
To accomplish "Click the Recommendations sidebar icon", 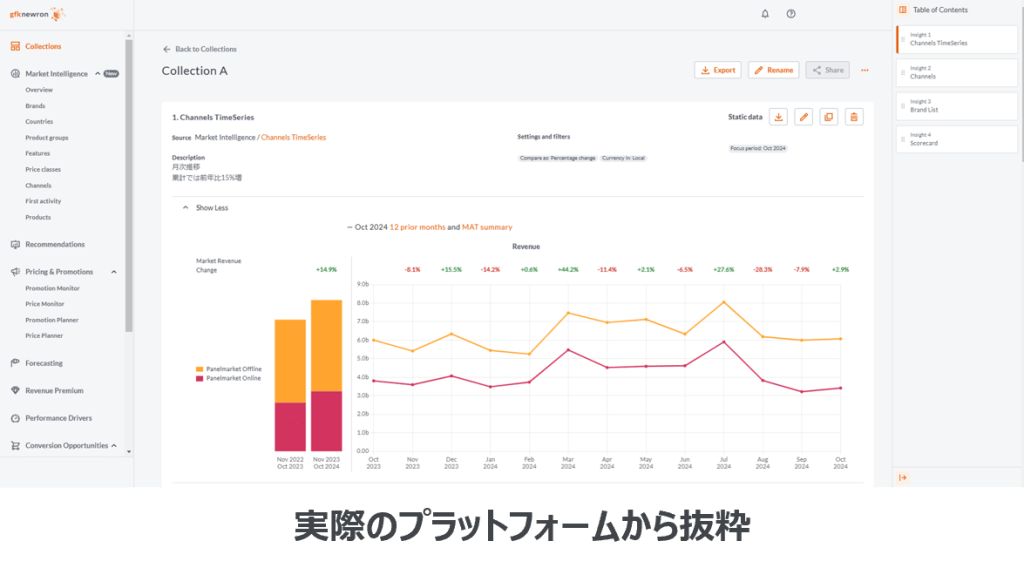I will pyautogui.click(x=15, y=244).
